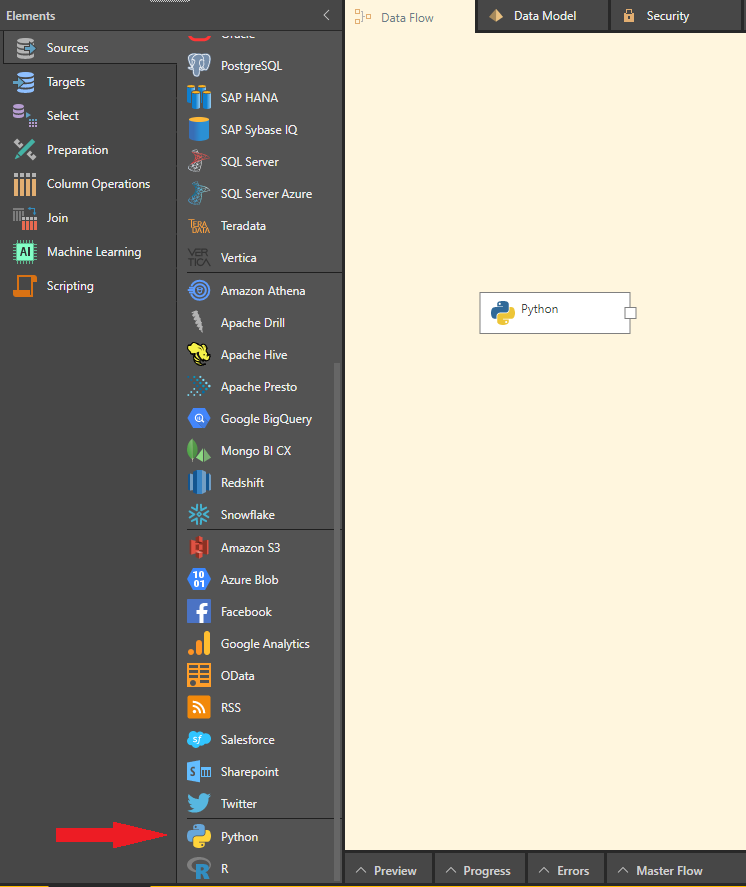Open the Scripting category
Screen dimensions: 746x887
[90, 286]
